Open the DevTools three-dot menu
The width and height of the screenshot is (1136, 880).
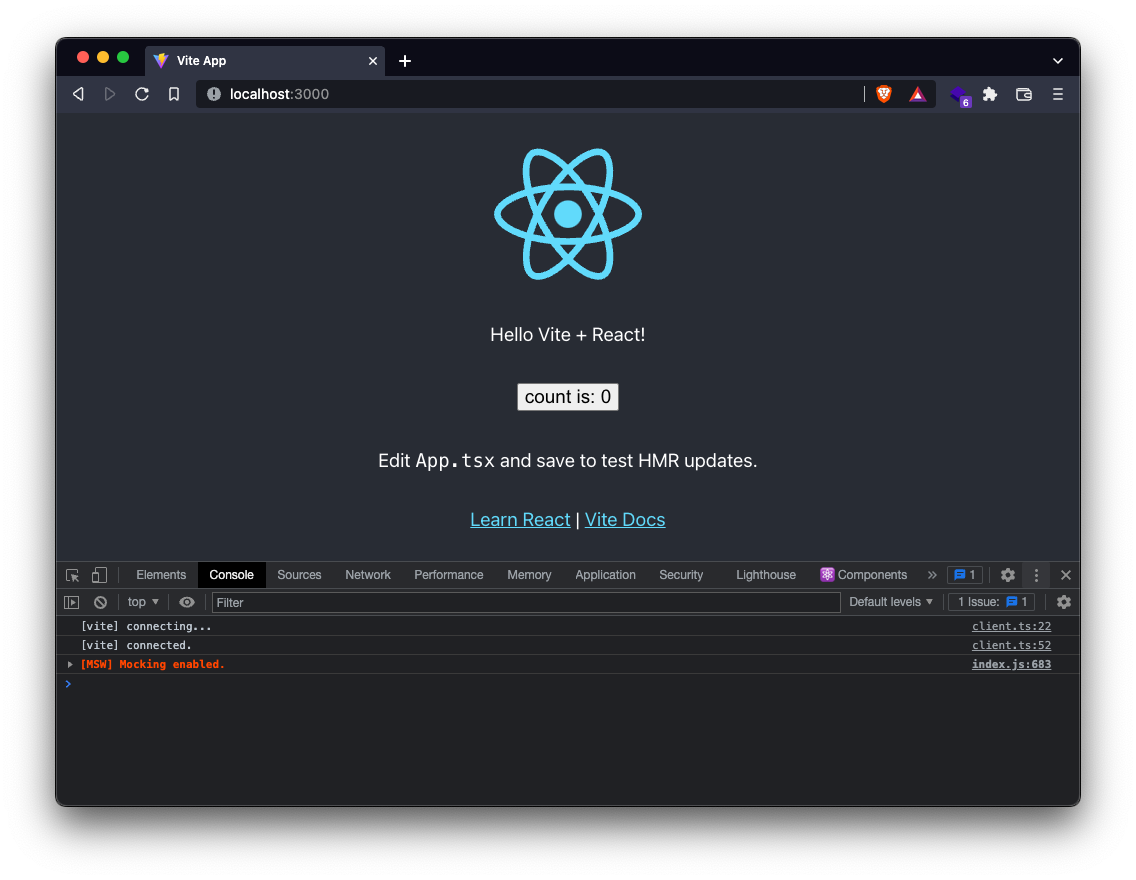[x=1036, y=575]
